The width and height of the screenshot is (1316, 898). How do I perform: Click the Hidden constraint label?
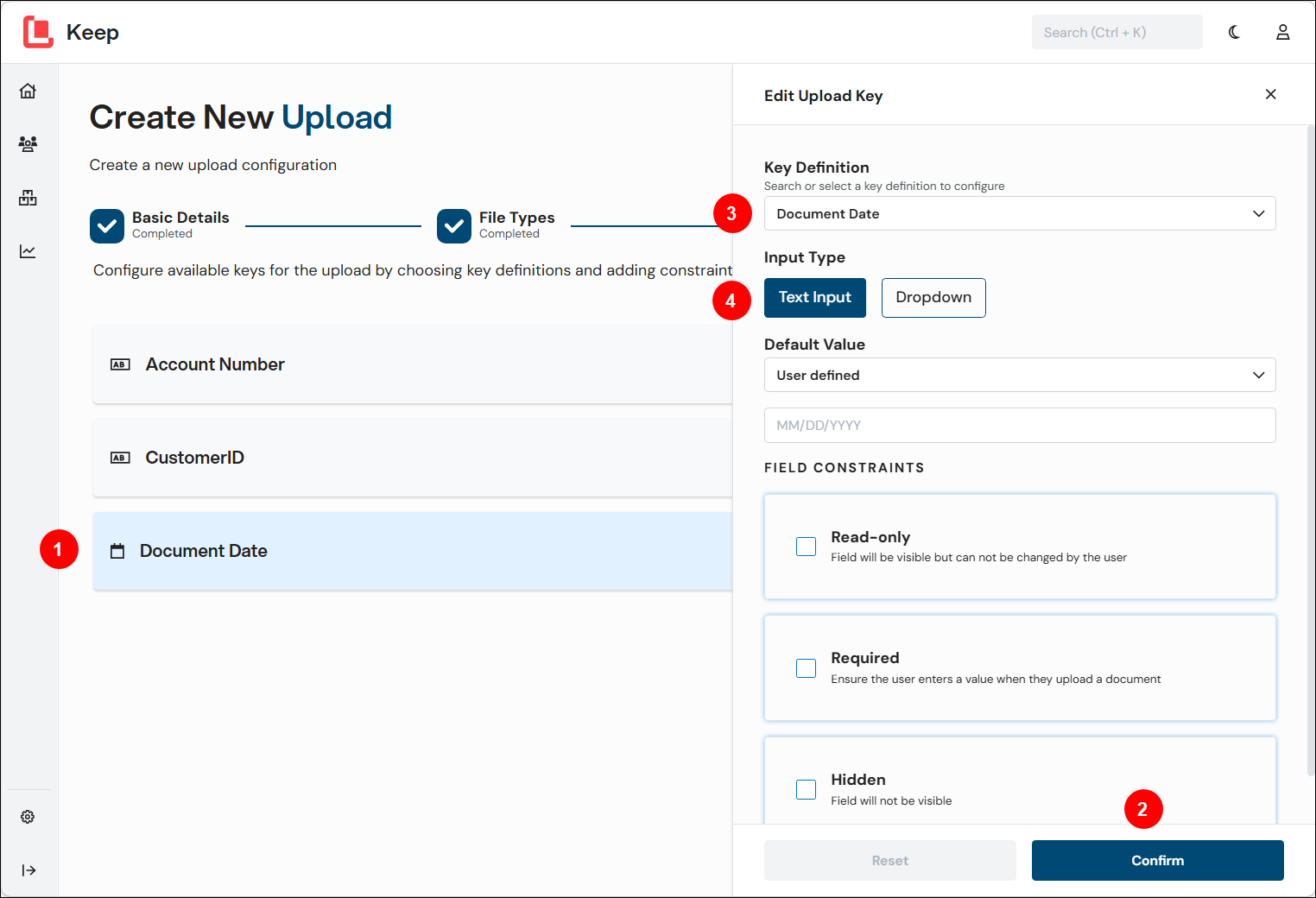coord(858,780)
